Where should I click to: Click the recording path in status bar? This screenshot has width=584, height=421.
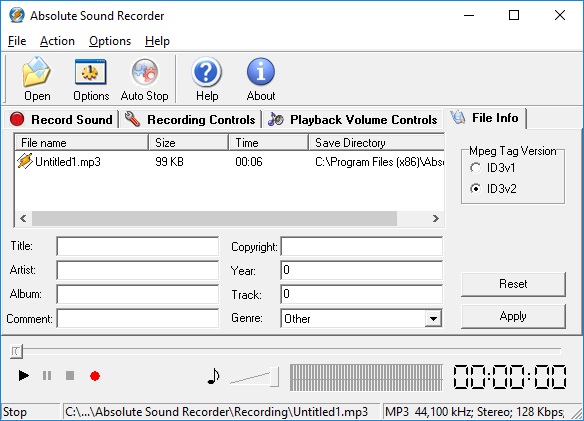(216, 412)
